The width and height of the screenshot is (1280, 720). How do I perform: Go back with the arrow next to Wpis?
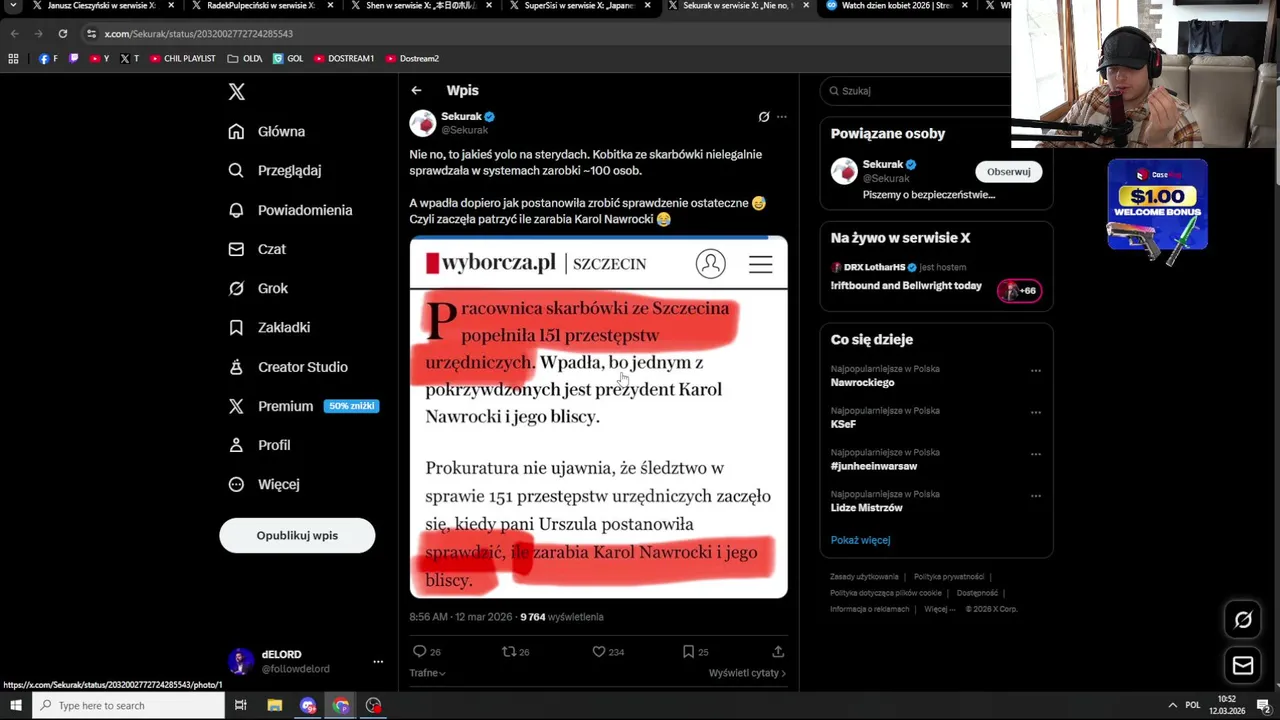[x=416, y=90]
